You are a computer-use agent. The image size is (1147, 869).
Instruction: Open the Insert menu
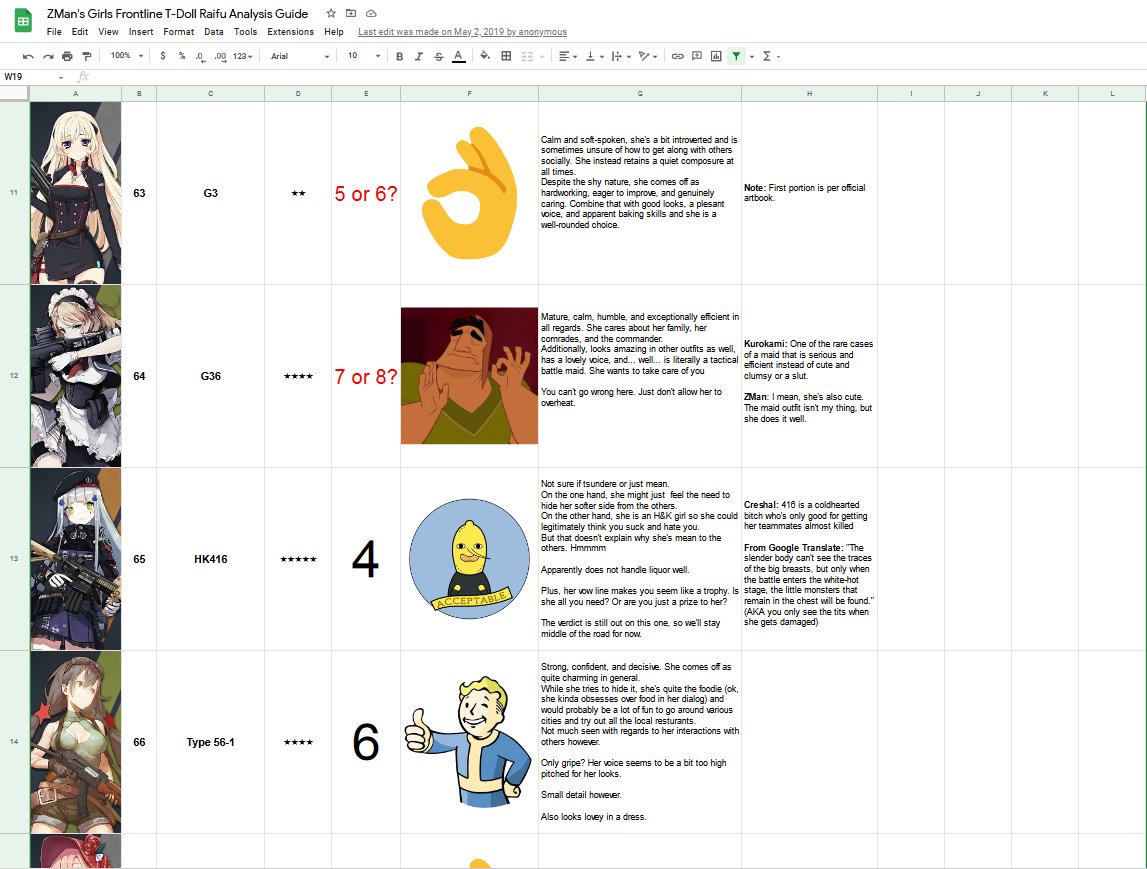coord(141,32)
